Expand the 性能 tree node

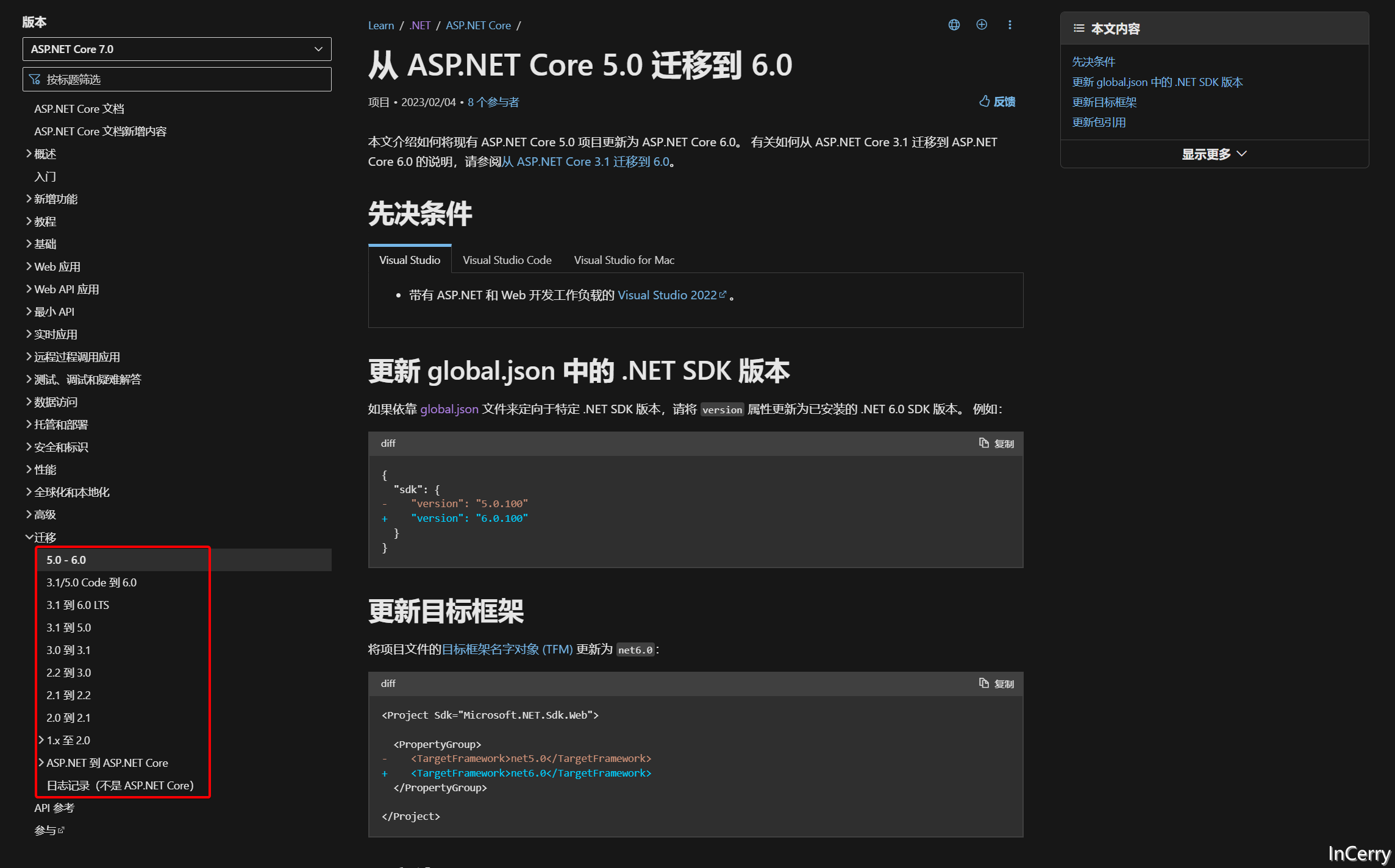(29, 469)
